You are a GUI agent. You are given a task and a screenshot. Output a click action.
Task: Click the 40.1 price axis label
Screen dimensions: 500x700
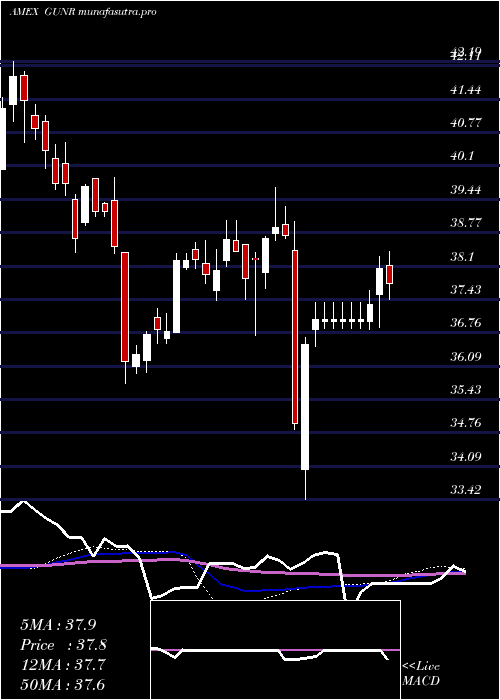463,156
